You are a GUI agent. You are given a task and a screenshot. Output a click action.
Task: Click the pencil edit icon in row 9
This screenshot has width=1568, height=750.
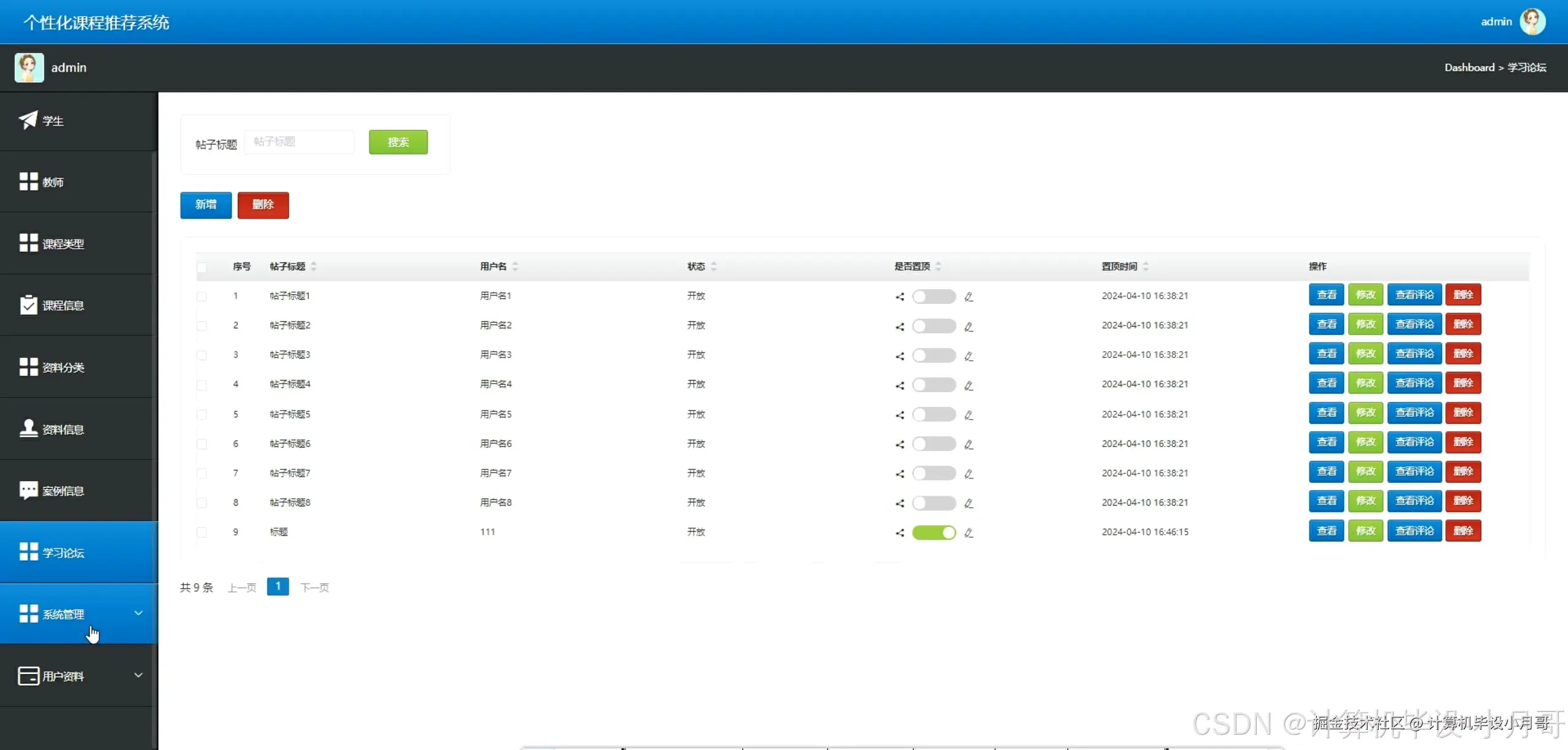[968, 532]
